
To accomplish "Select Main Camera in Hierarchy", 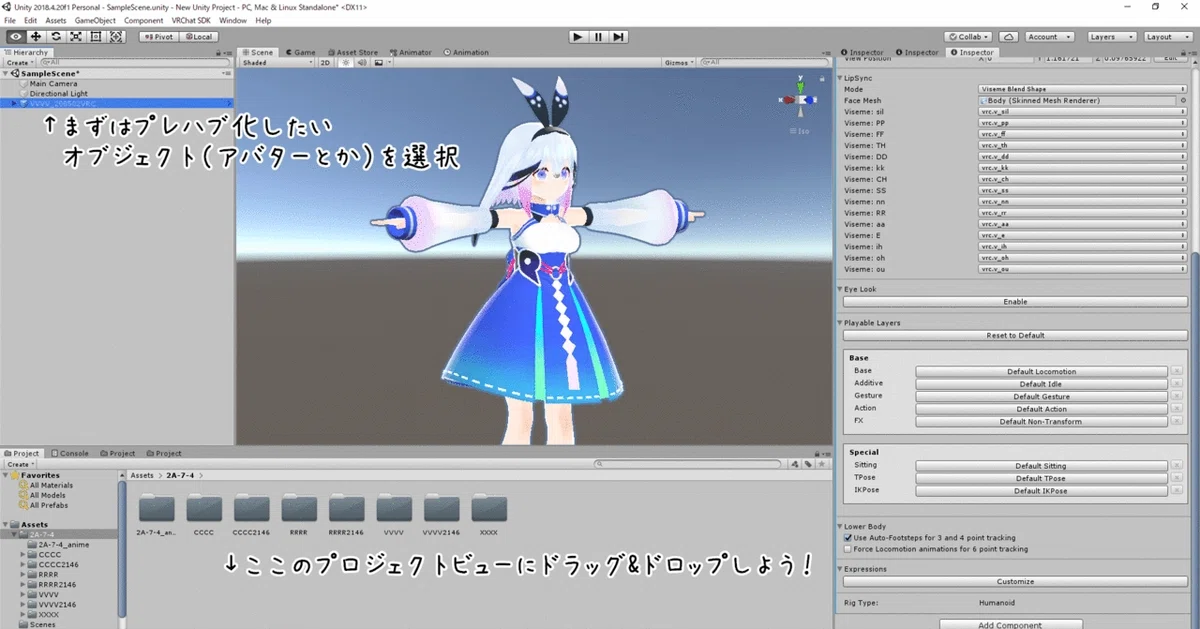I will tap(53, 84).
